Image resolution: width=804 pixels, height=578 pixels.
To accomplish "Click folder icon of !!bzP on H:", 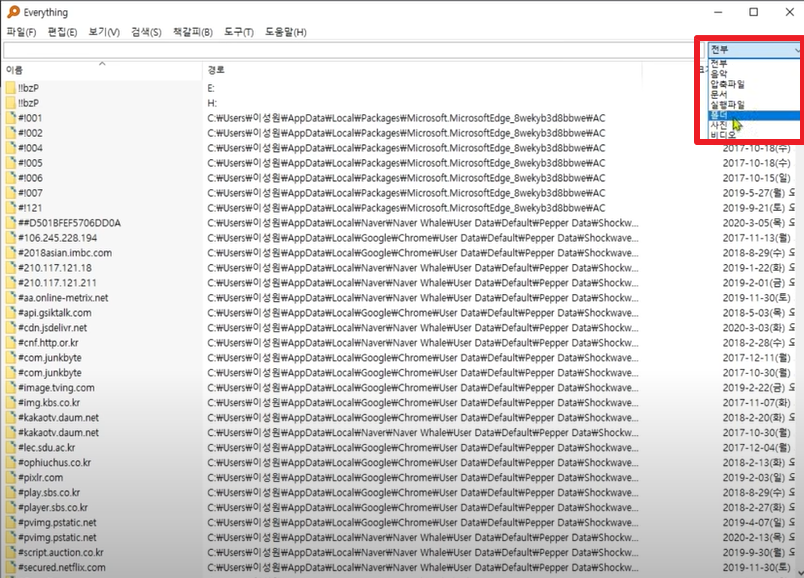I will 10,103.
